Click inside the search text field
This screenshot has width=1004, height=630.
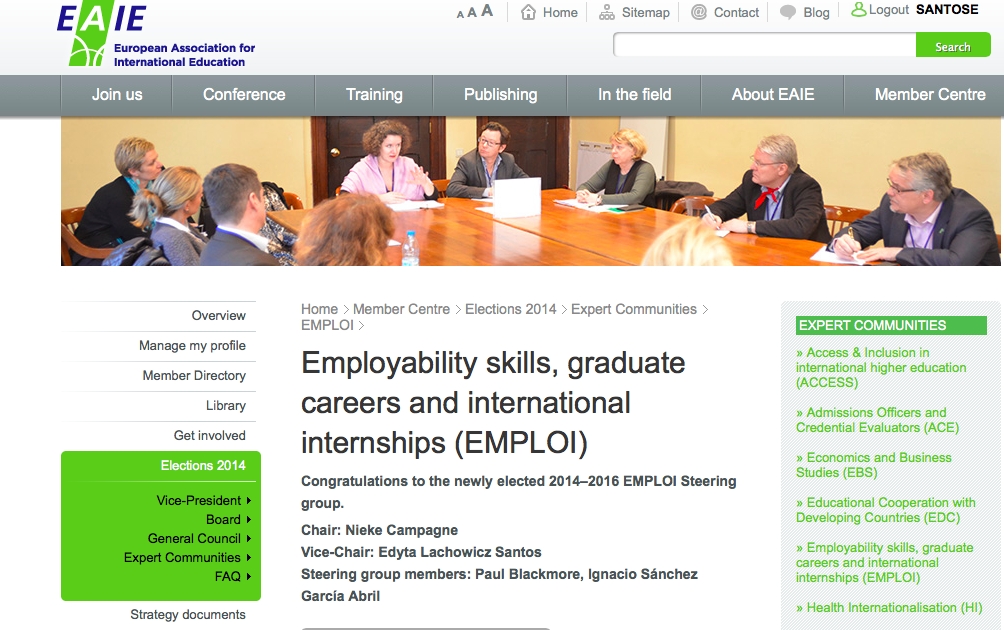[x=764, y=46]
